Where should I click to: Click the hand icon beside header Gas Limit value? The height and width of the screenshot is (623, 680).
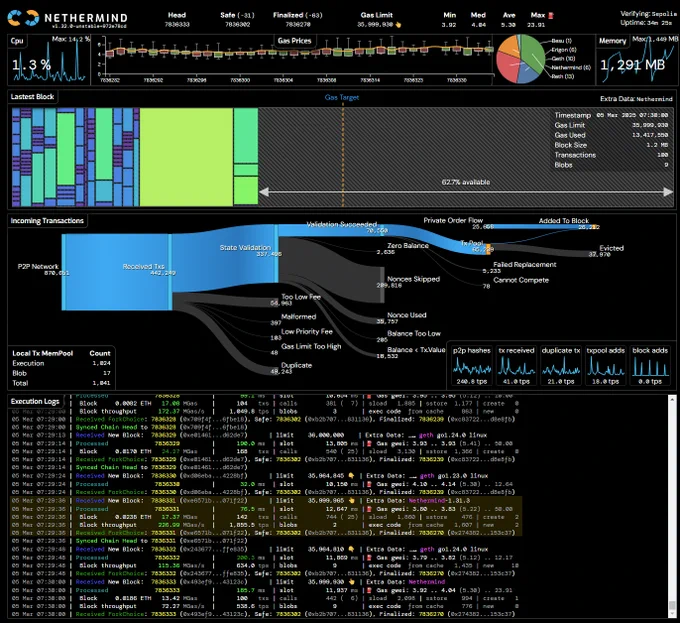point(398,25)
